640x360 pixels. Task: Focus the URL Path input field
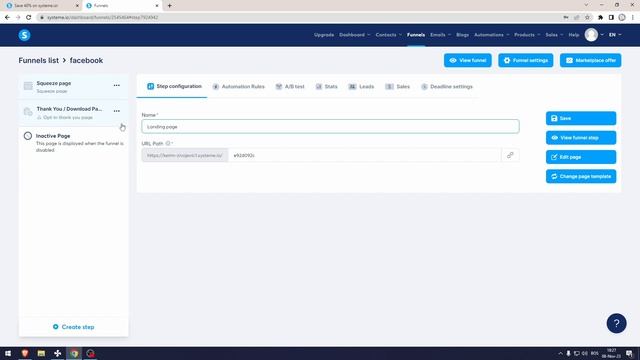364,156
